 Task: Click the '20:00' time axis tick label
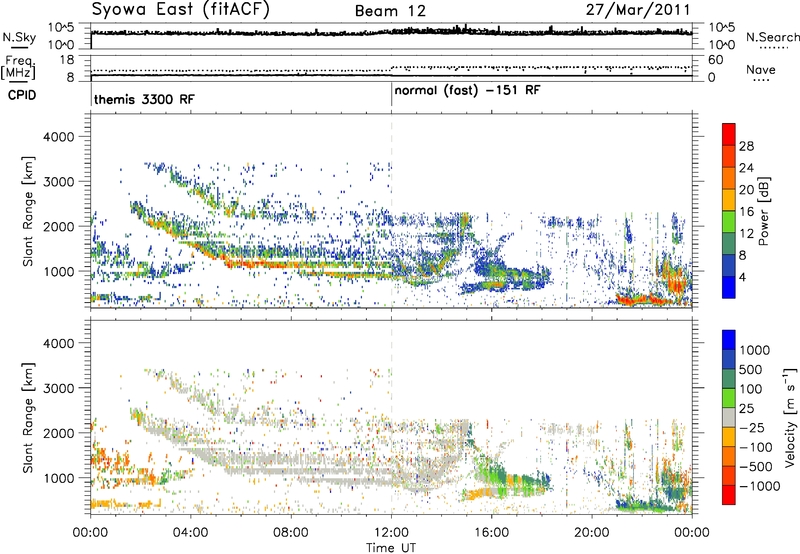coord(592,533)
